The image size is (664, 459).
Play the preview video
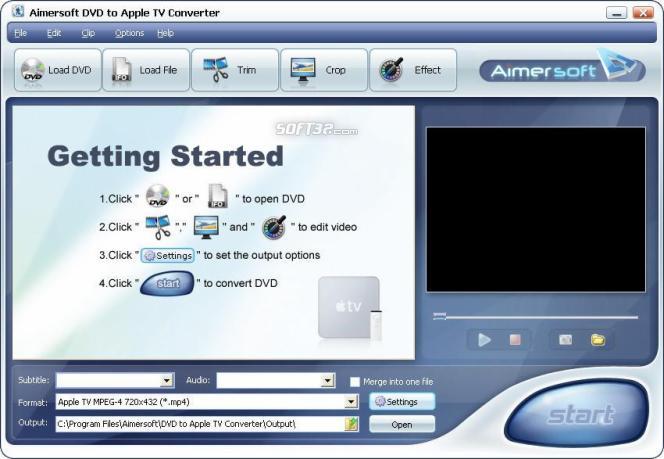pyautogui.click(x=484, y=340)
